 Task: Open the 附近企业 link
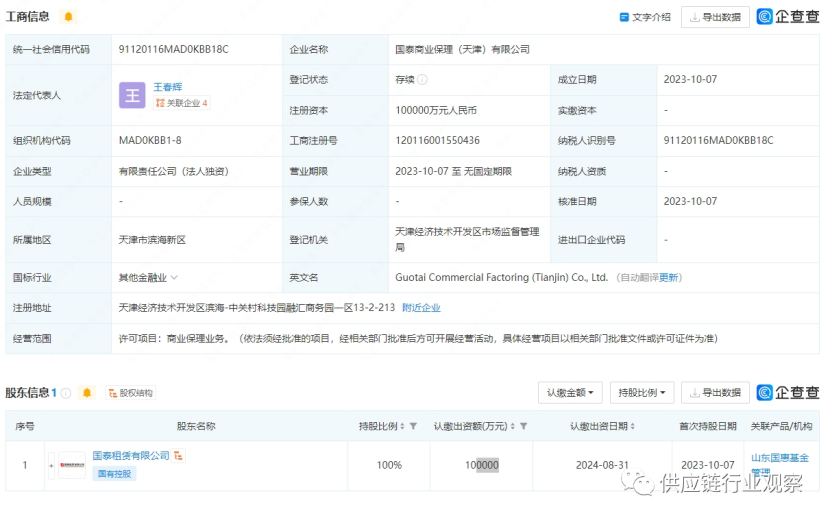click(421, 308)
